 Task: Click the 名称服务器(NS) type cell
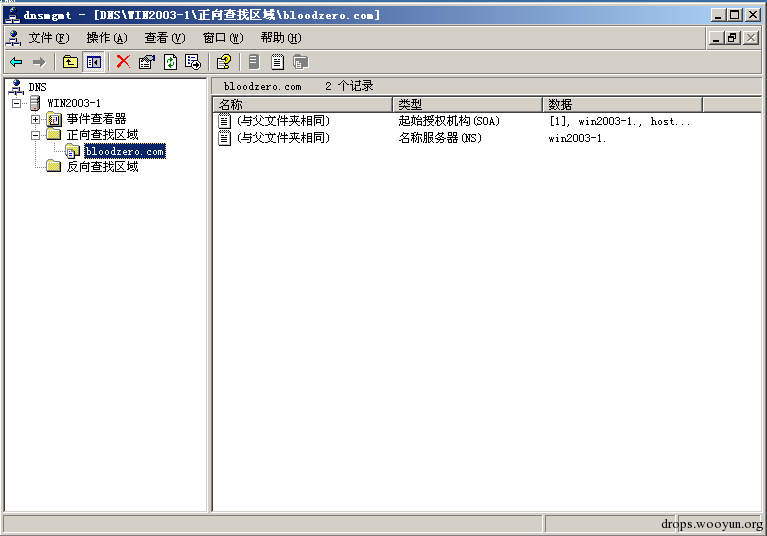coord(440,138)
